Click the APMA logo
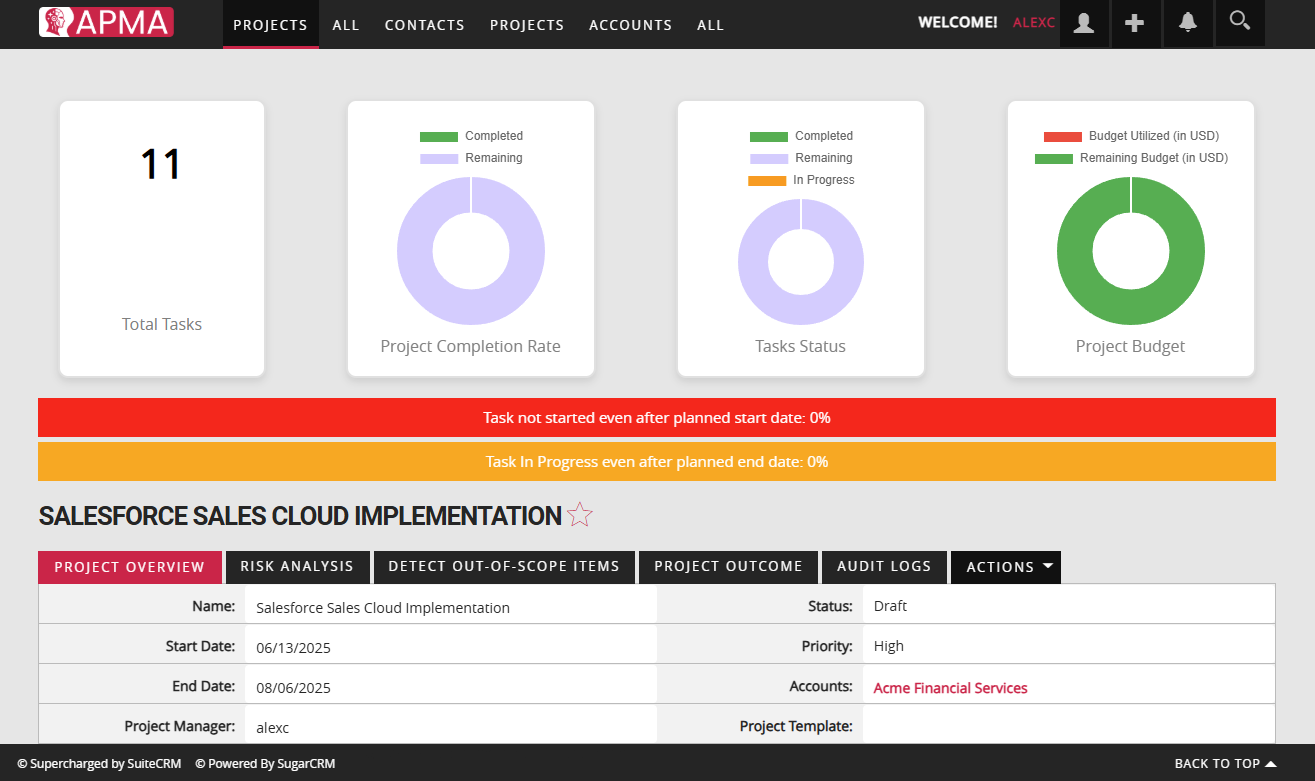 (x=106, y=22)
